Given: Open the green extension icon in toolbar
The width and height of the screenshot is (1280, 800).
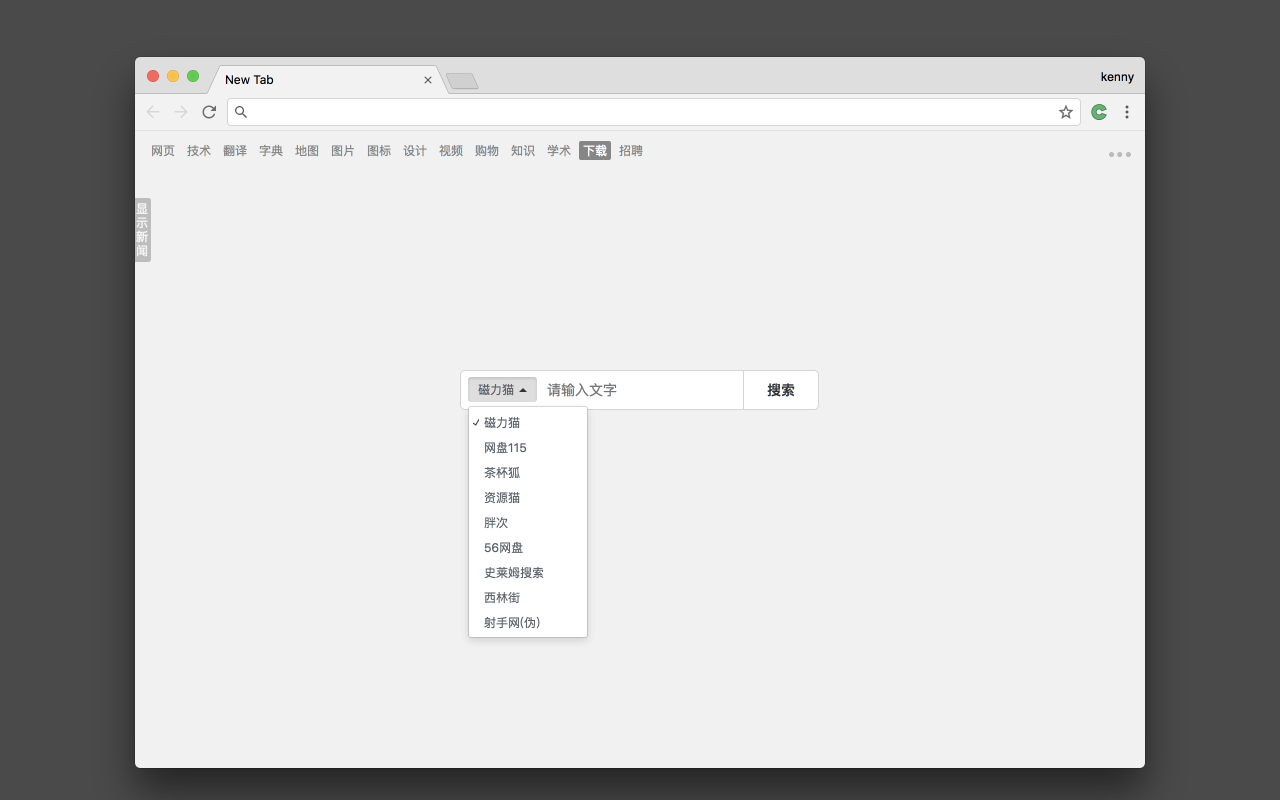Looking at the screenshot, I should [x=1099, y=112].
